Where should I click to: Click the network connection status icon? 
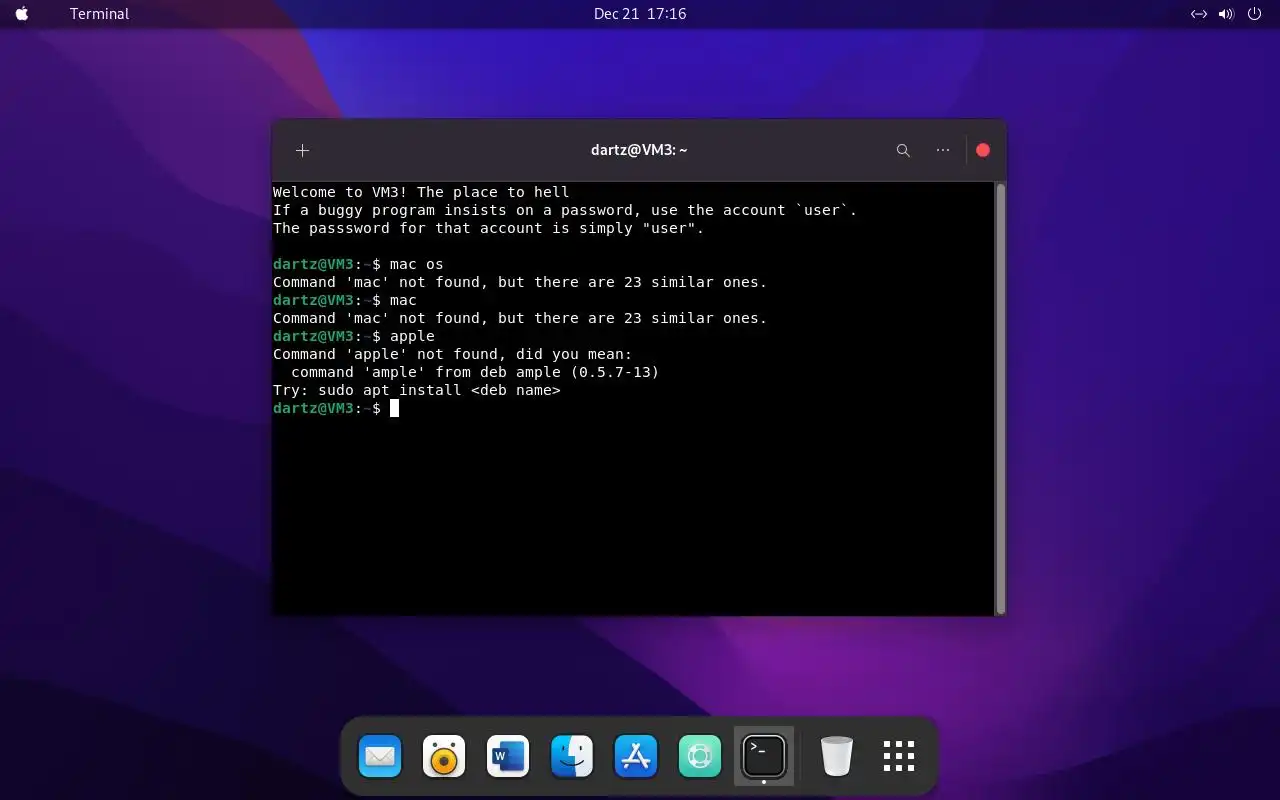1199,14
